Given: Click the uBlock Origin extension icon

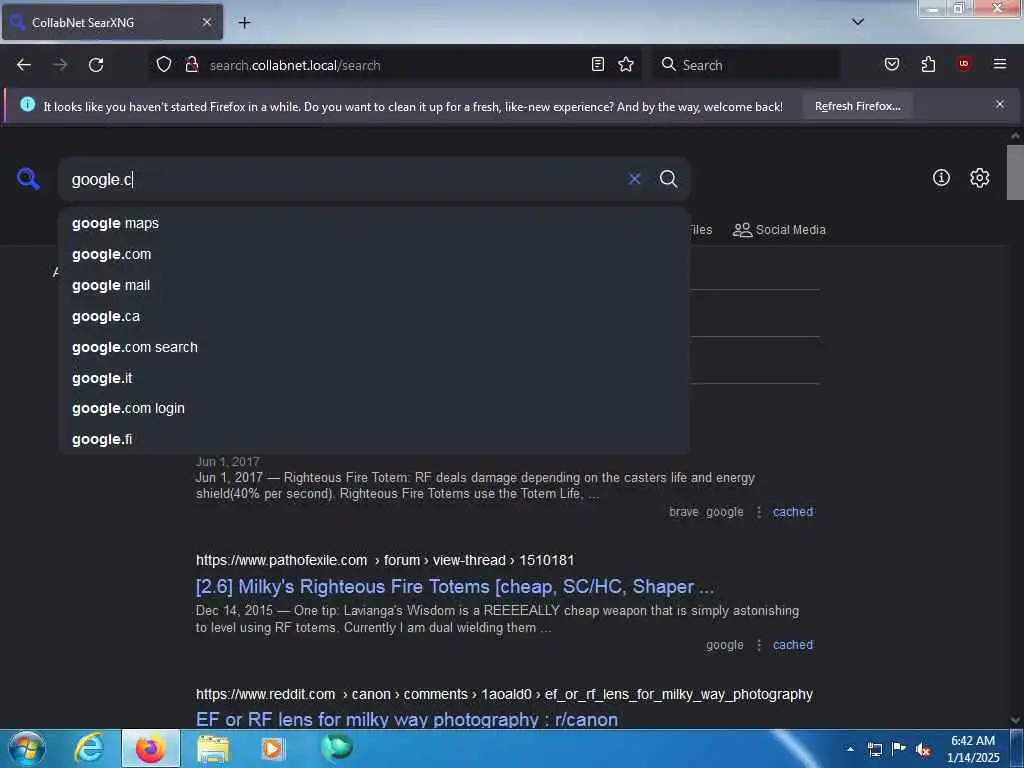Looking at the screenshot, I should click(x=964, y=63).
